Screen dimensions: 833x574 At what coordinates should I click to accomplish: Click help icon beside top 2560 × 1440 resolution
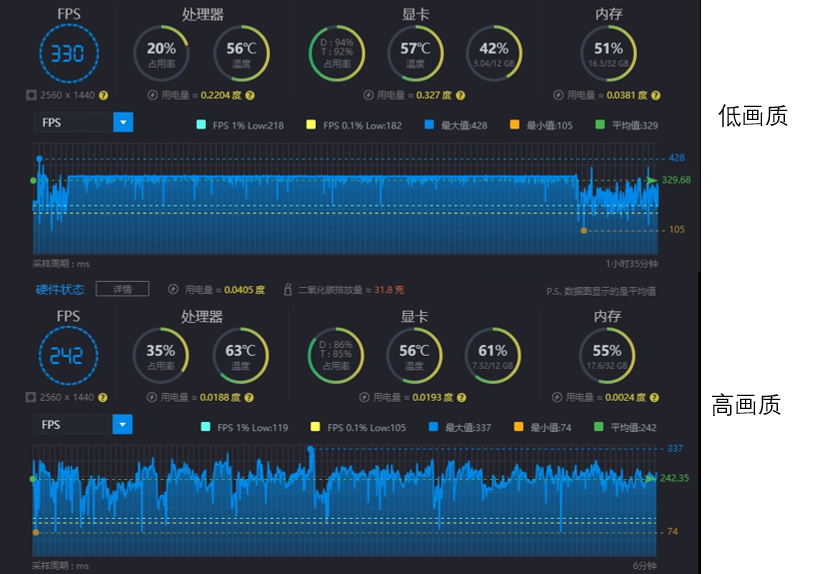104,96
